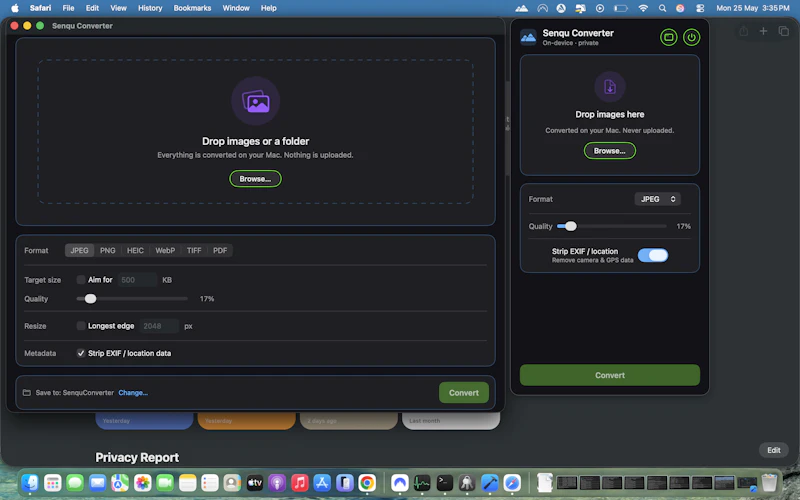Click the Senqu Converter menu bar mountain icon
The width and height of the screenshot is (800, 500).
(521, 8)
